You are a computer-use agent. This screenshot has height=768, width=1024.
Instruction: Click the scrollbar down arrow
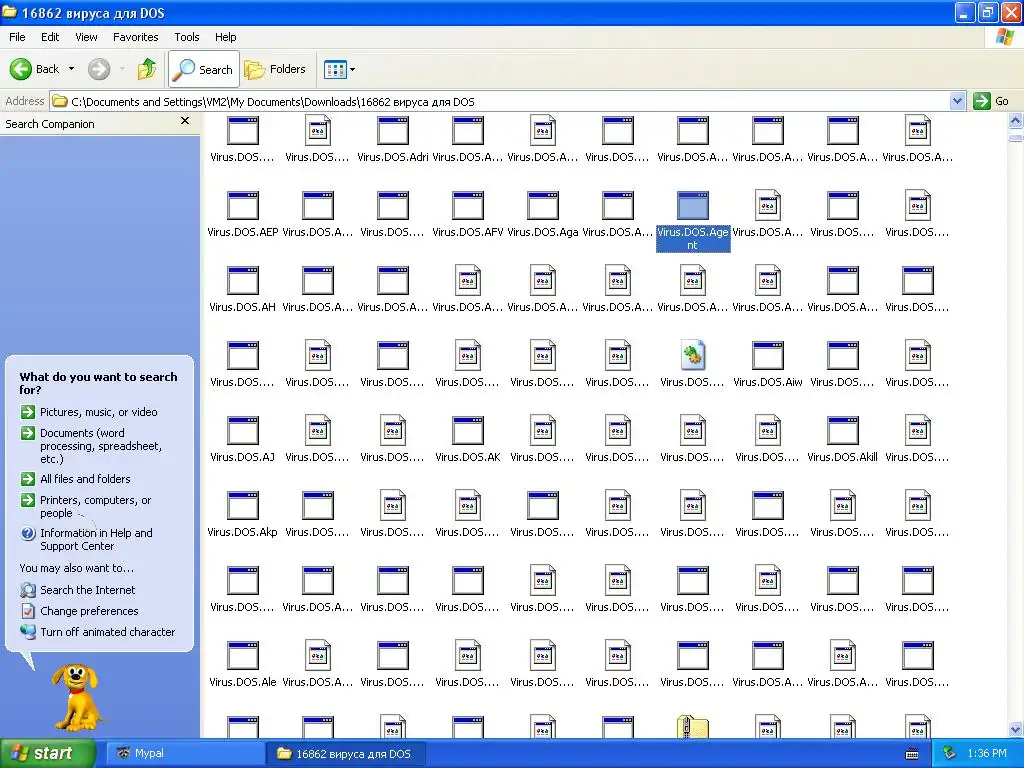[1015, 729]
